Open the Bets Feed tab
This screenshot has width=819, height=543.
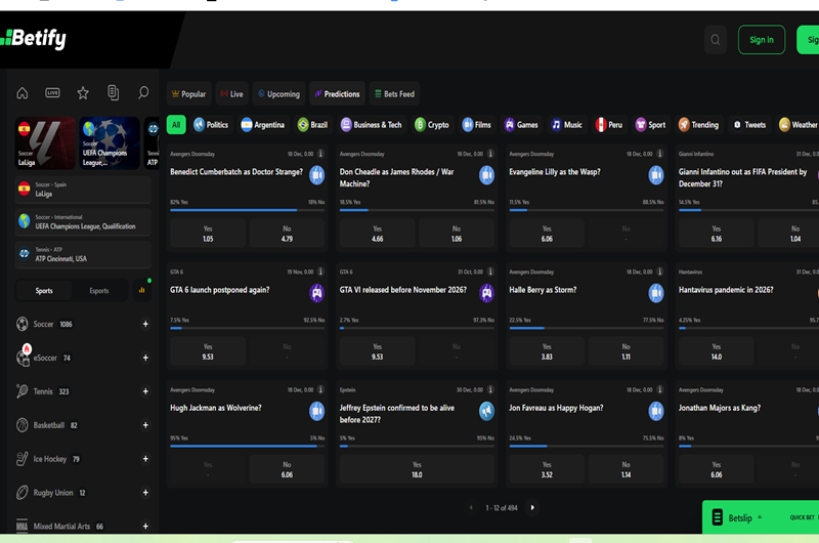pyautogui.click(x=395, y=94)
